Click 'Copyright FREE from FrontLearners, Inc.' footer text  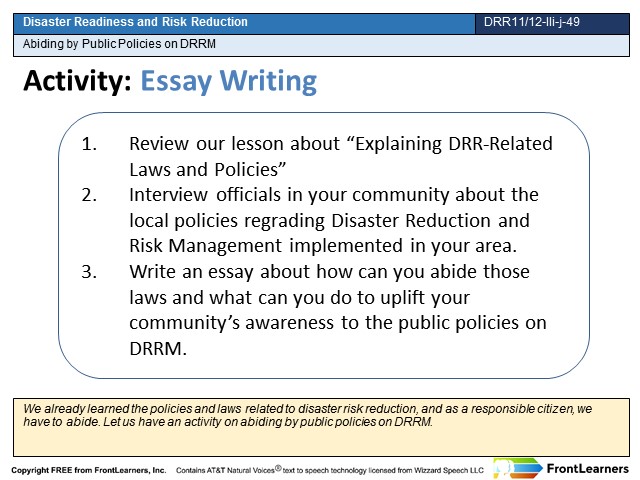click(x=89, y=470)
